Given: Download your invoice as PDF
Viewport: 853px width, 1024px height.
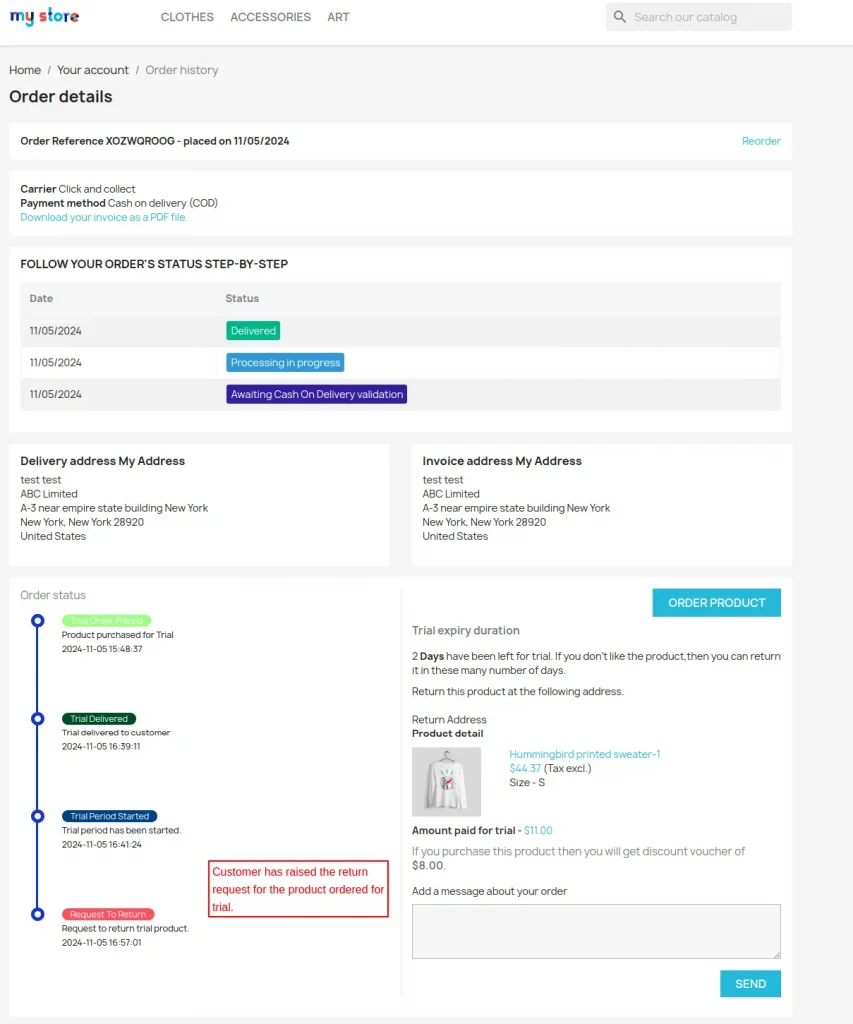Looking at the screenshot, I should pos(104,217).
